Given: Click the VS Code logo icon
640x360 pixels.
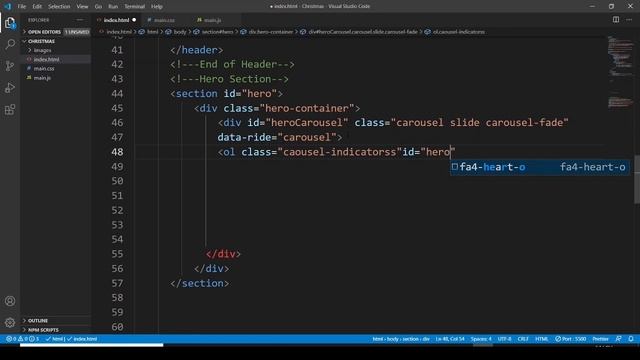Looking at the screenshot, I should tap(7, 7).
